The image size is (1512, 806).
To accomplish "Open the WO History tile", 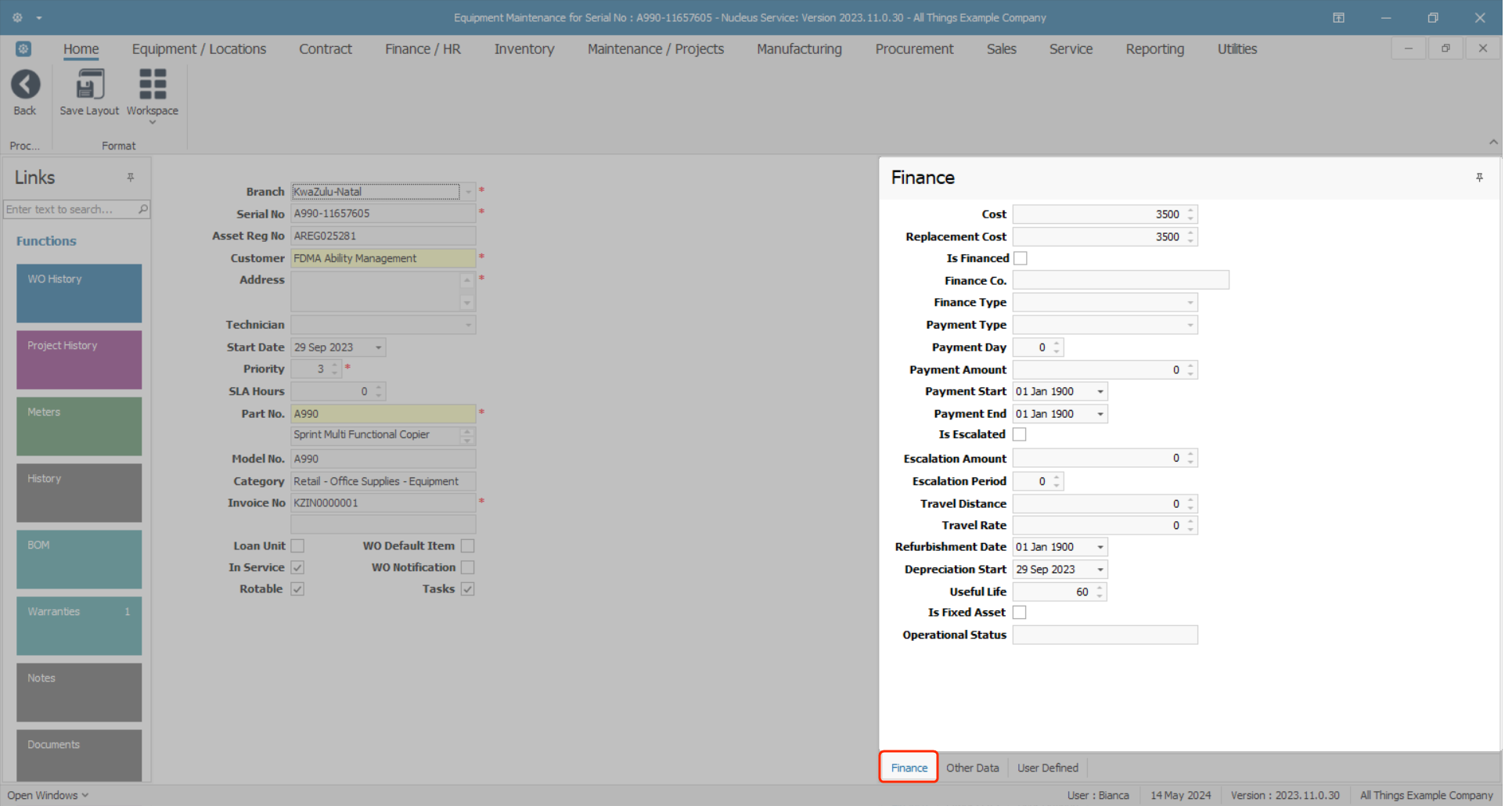I will pos(79,293).
